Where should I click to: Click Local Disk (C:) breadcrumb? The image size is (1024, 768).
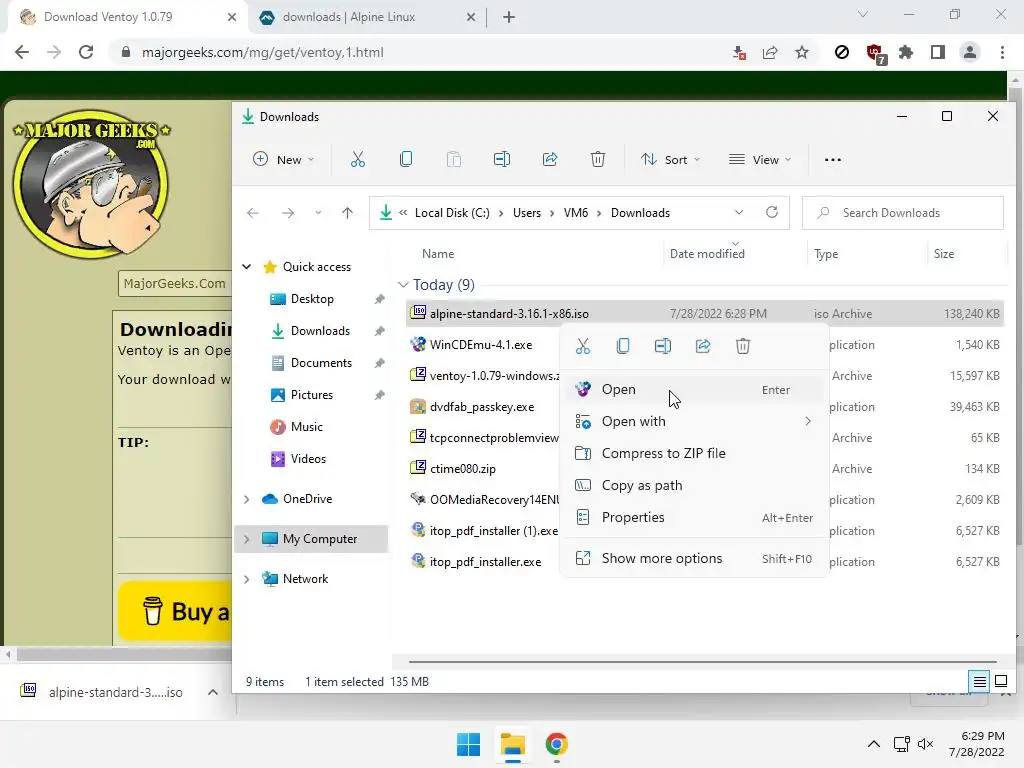[452, 213]
